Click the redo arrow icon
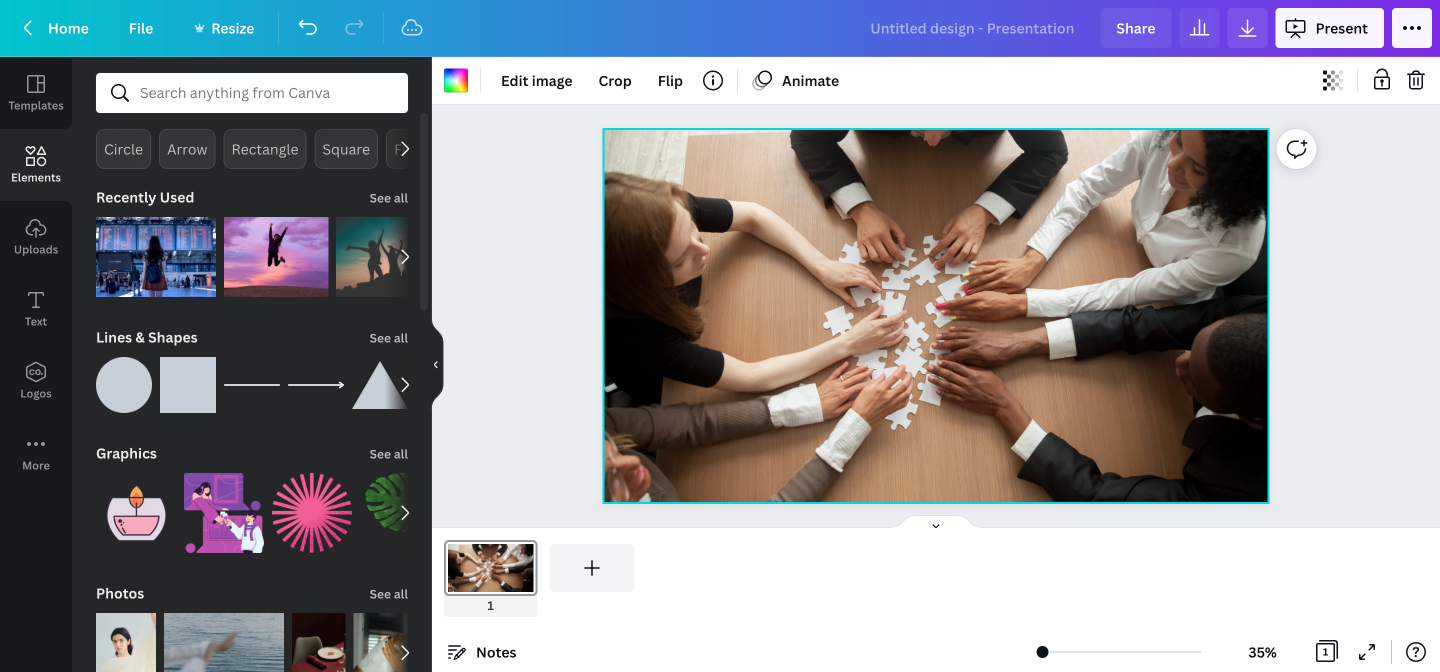 (x=354, y=28)
